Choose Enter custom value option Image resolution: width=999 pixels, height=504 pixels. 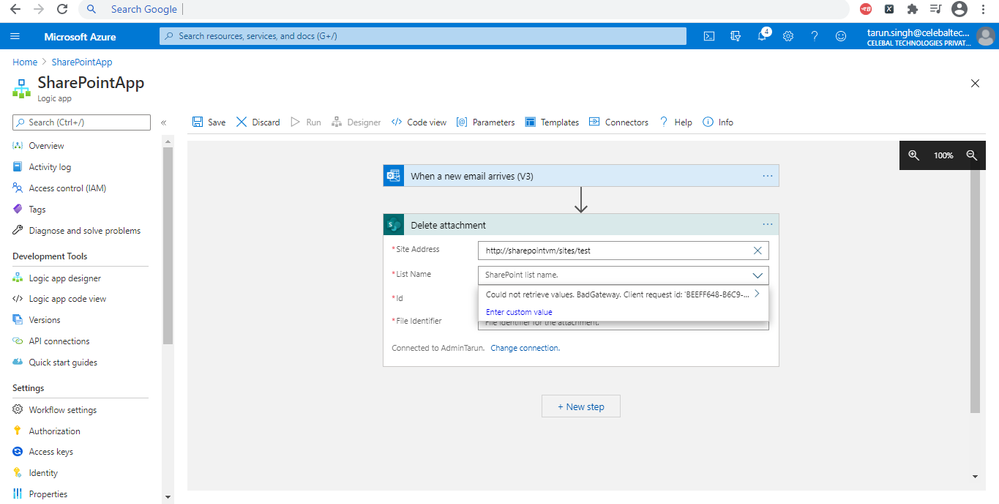tap(519, 312)
